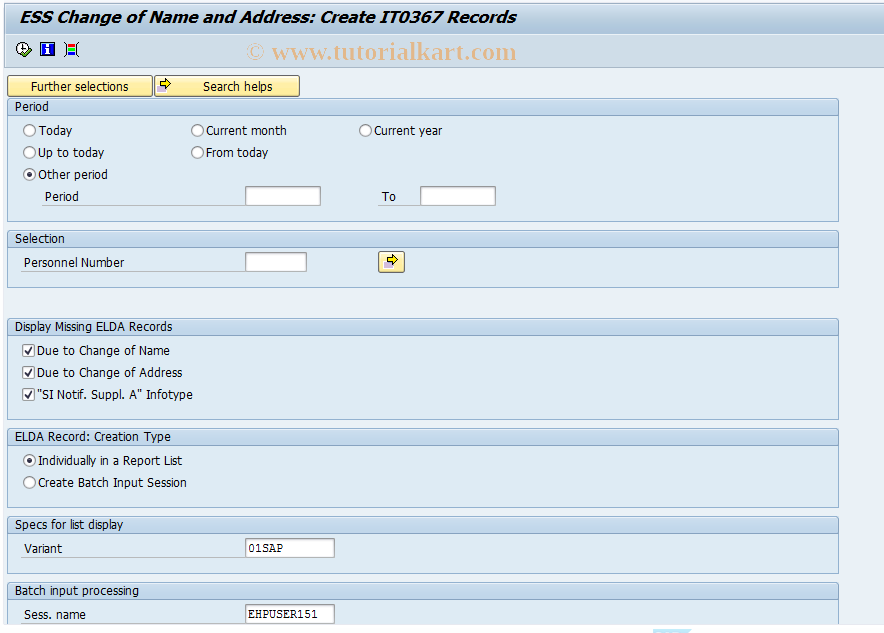Click the yellow arrow inside Search helps
The height and width of the screenshot is (633, 884).
click(x=166, y=86)
